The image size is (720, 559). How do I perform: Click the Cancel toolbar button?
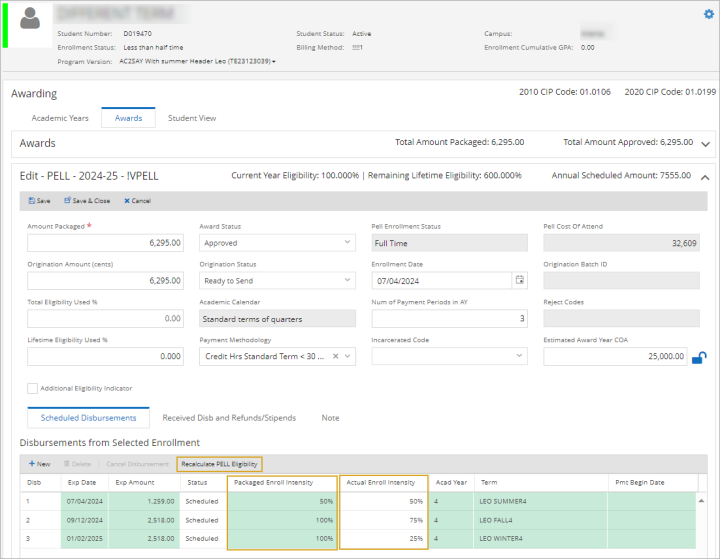point(137,201)
